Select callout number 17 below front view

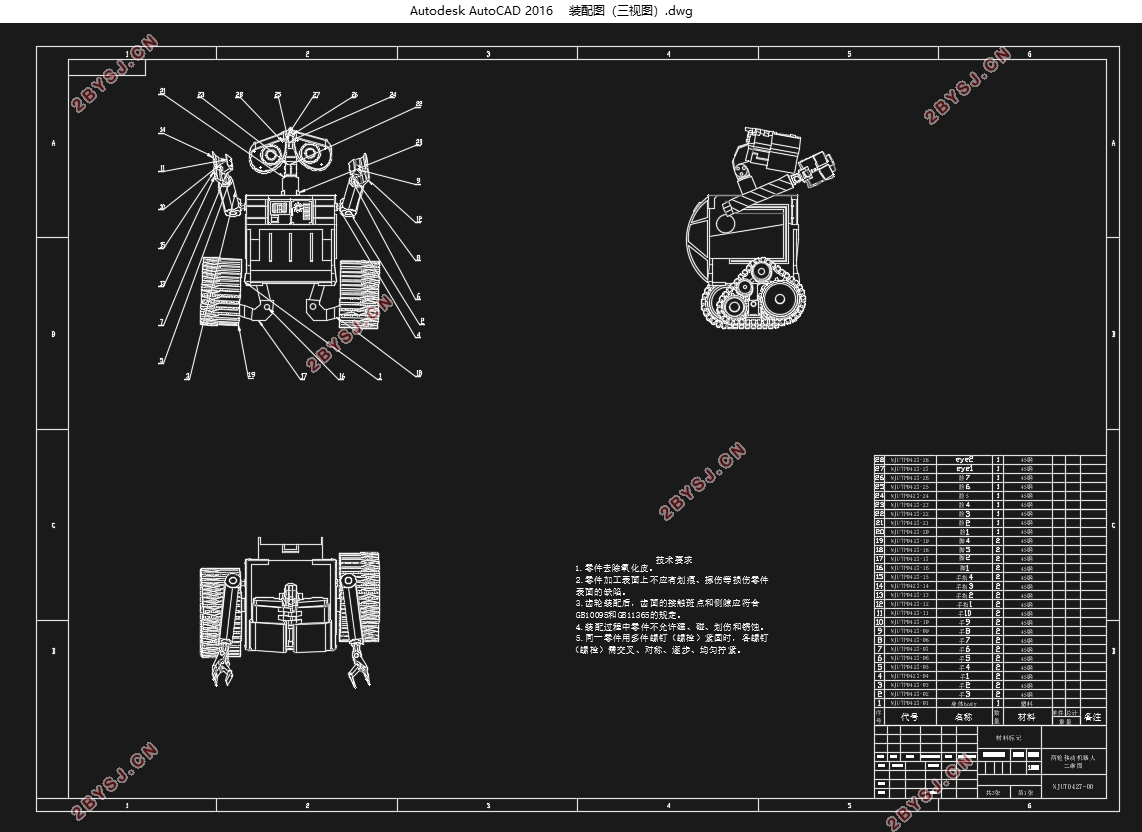pyautogui.click(x=303, y=377)
